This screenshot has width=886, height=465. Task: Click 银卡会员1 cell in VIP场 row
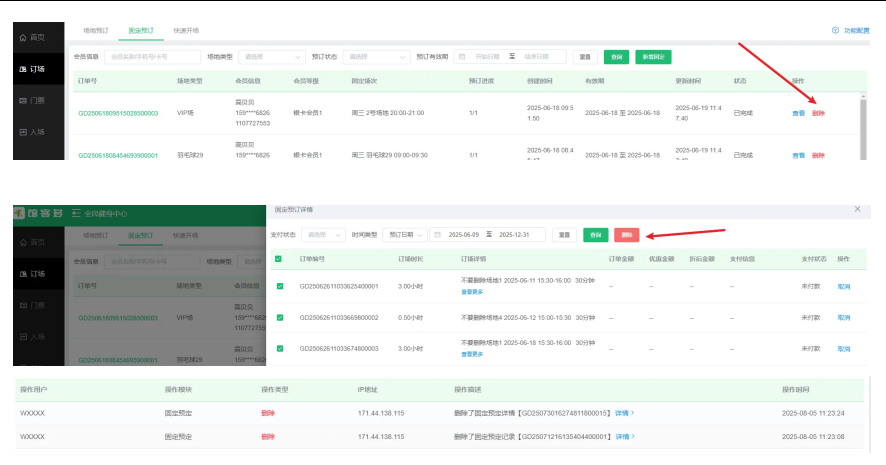pos(307,113)
